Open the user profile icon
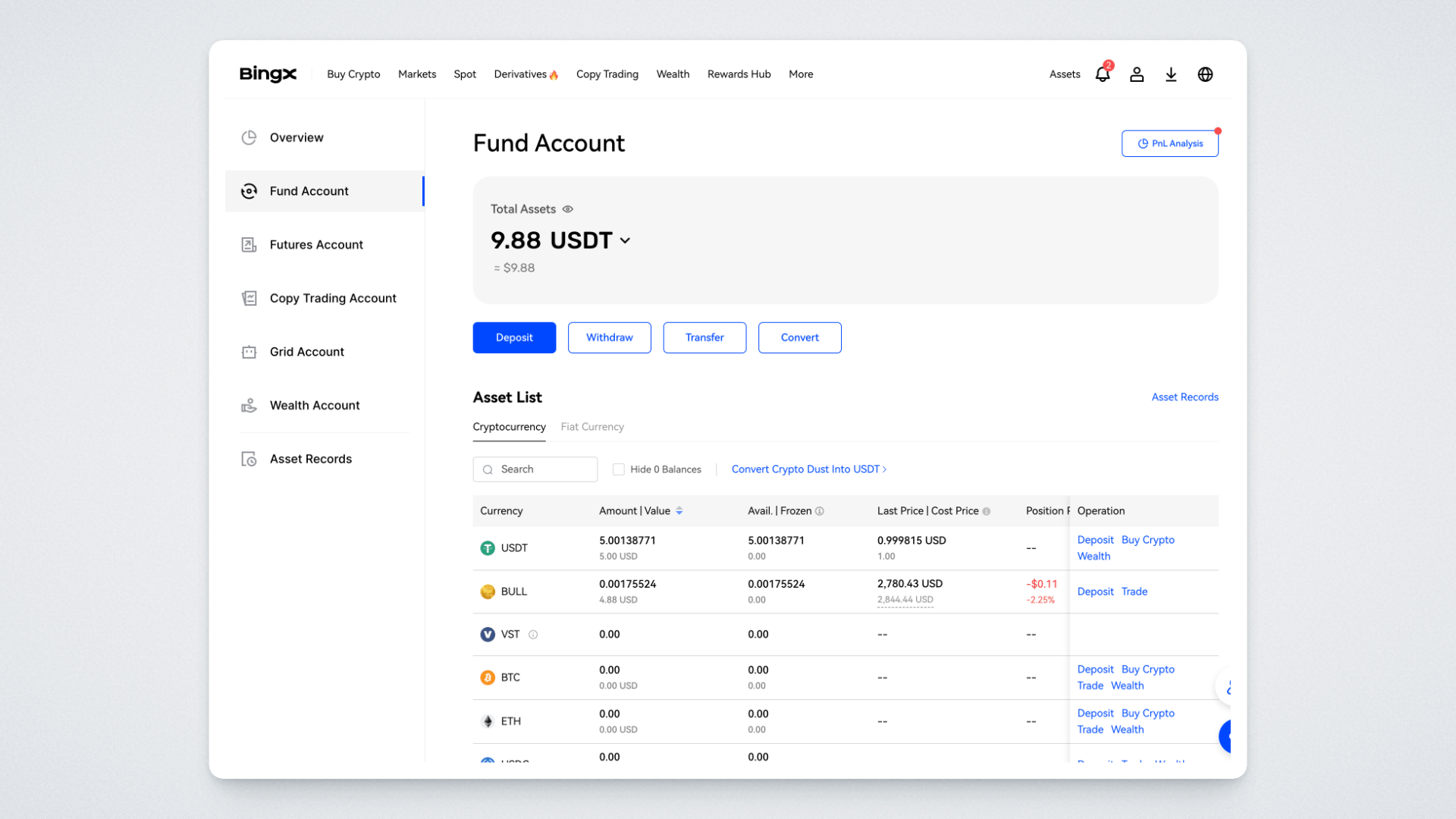This screenshot has height=819, width=1456. pos(1136,74)
